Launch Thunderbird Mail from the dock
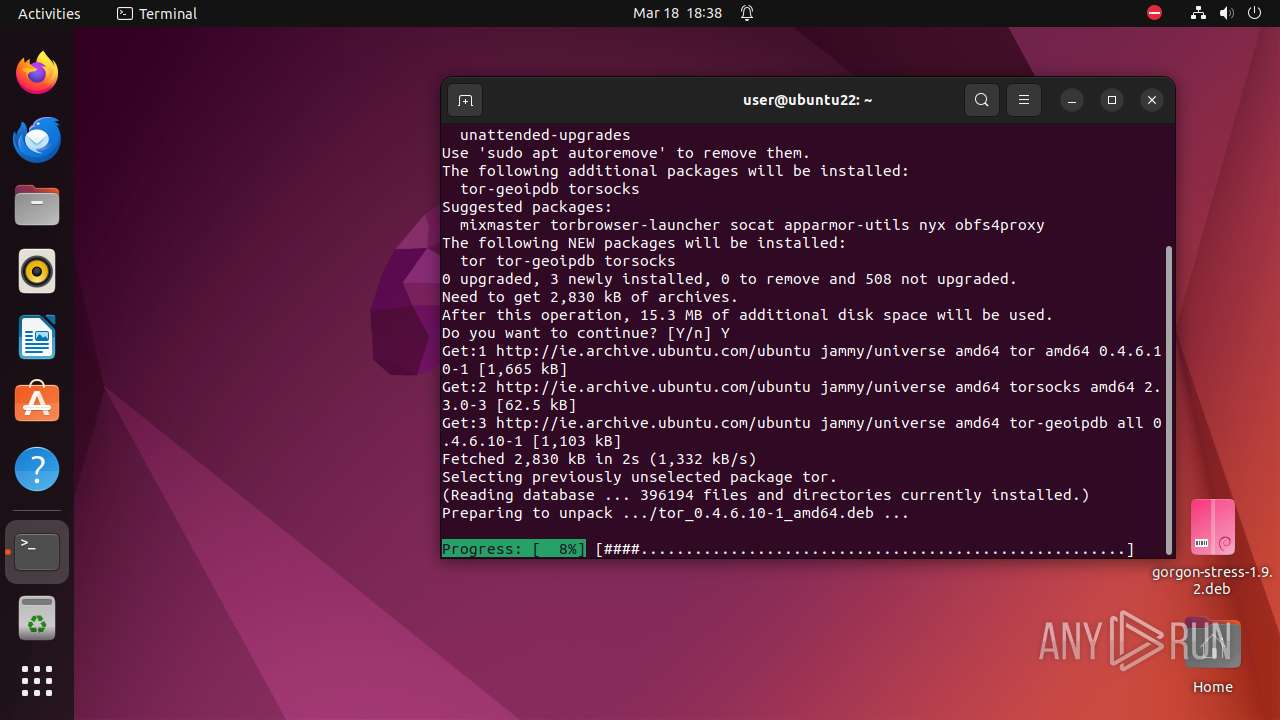The width and height of the screenshot is (1280, 720). click(x=37, y=139)
